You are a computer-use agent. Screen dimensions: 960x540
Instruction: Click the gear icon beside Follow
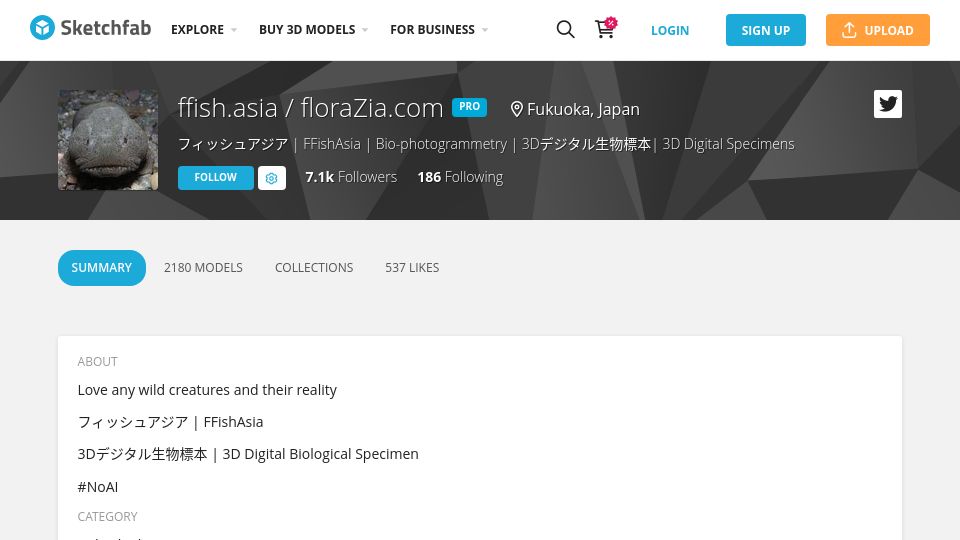272,178
